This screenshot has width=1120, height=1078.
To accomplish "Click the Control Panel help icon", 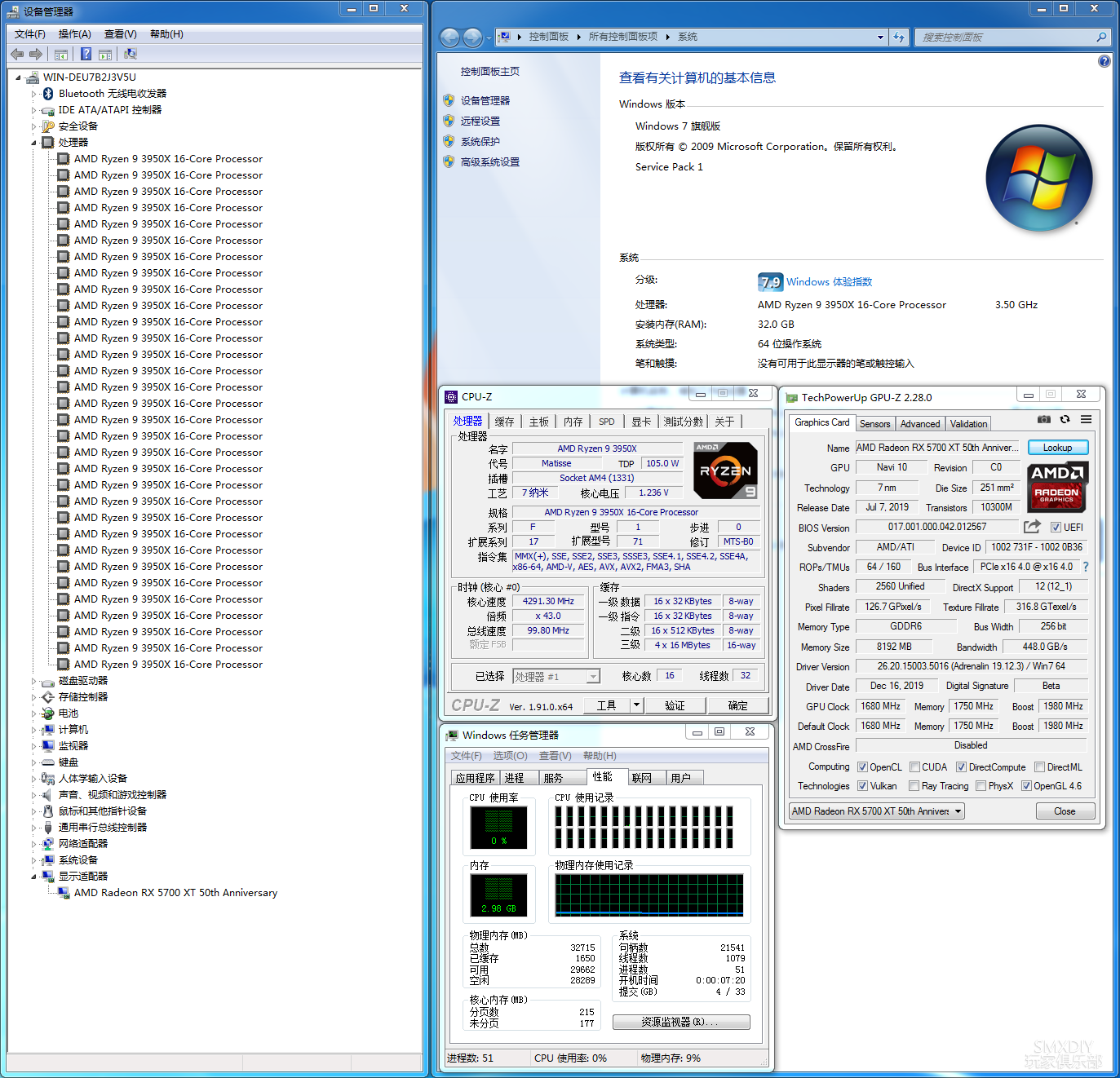I will pyautogui.click(x=1104, y=61).
